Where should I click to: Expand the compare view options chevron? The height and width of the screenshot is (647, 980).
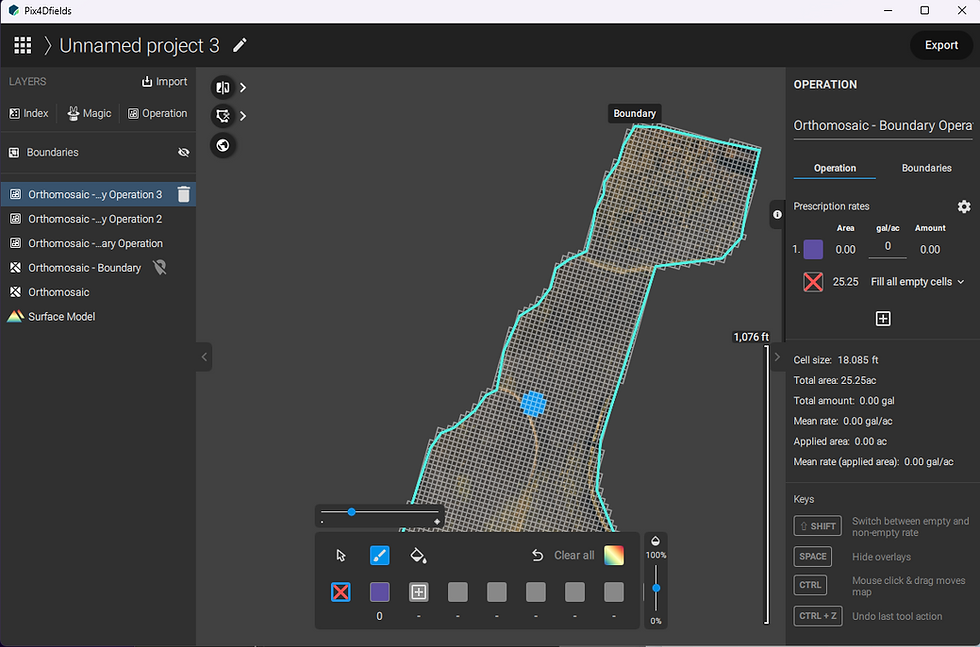tap(243, 88)
